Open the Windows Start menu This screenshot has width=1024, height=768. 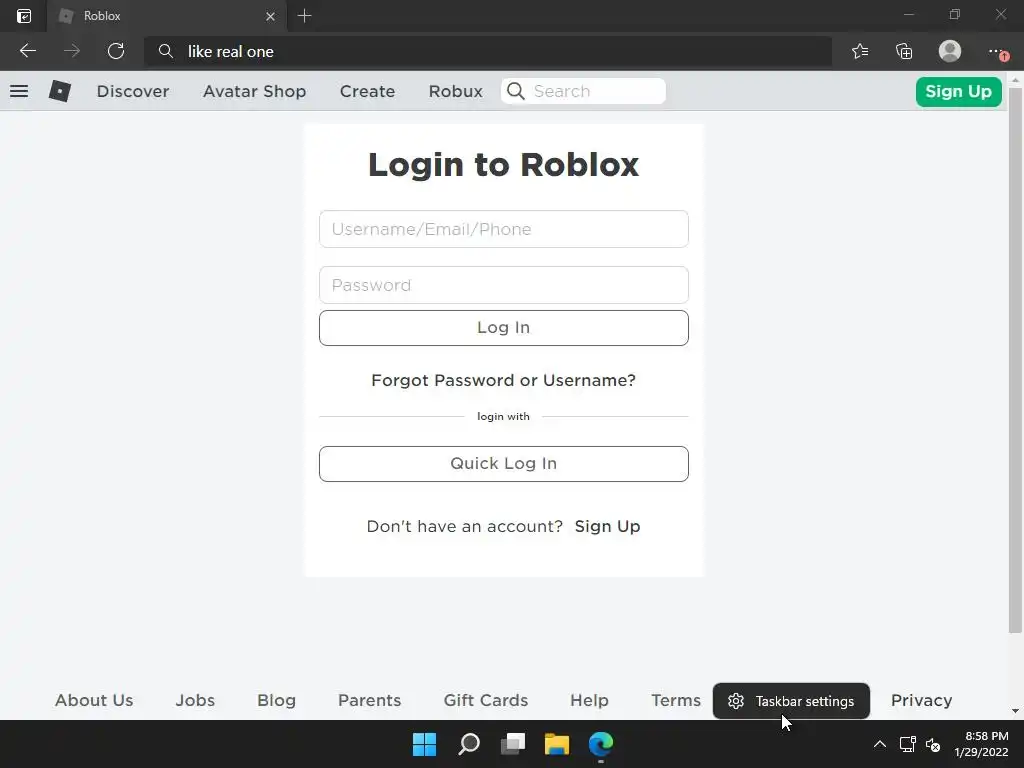(x=424, y=744)
